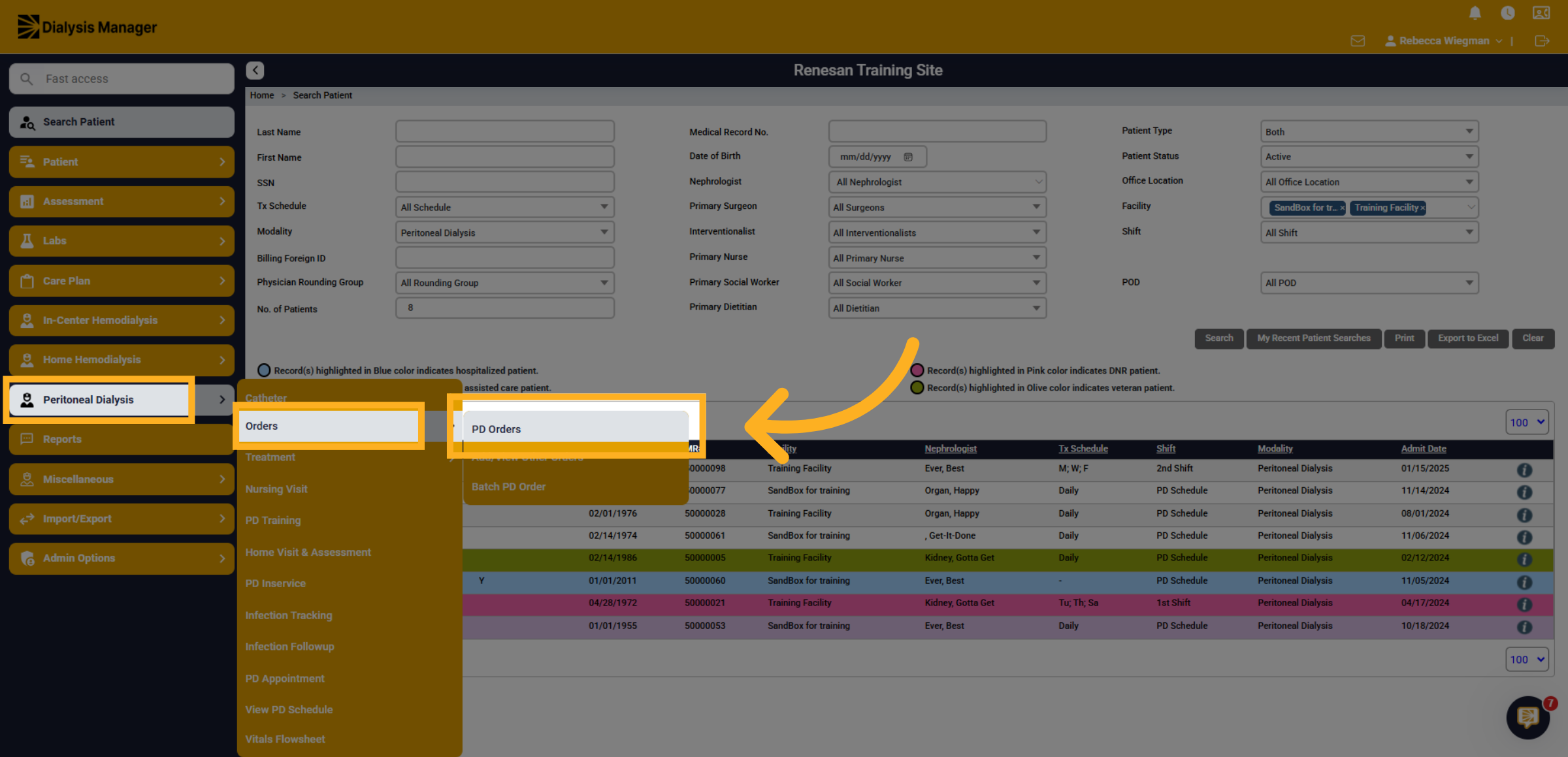1568x757 pixels.
Task: Open top page-size 100 dropdown
Action: 1527,423
